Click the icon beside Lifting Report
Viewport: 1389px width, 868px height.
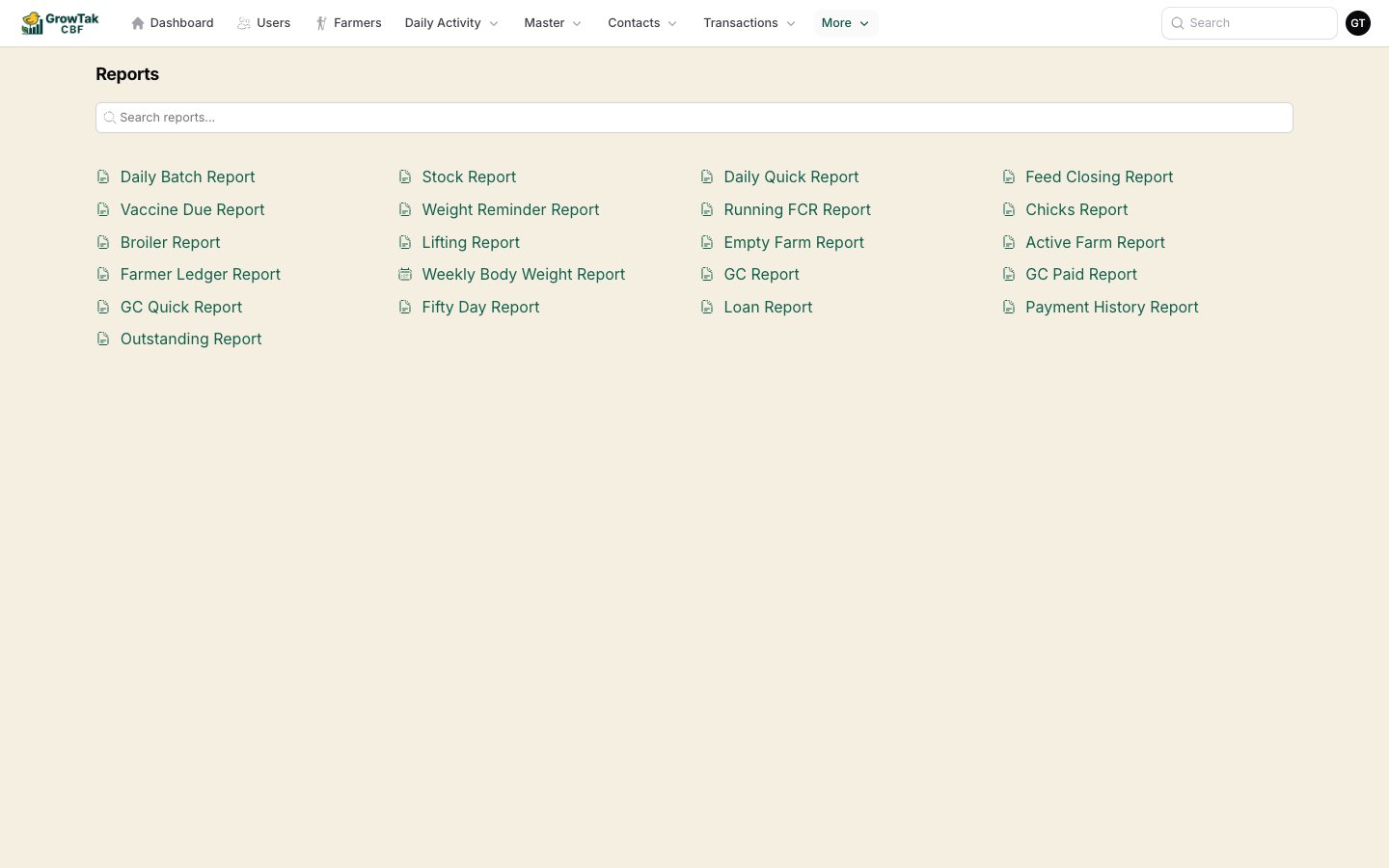(405, 243)
